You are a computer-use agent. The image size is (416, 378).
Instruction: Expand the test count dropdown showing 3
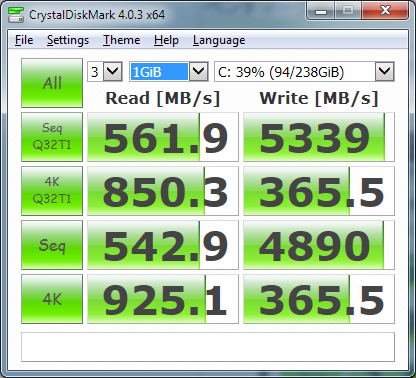coord(113,71)
